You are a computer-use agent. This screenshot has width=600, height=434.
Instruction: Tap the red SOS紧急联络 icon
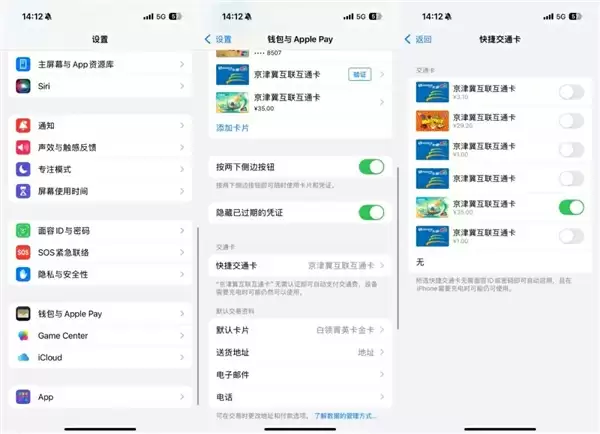pos(24,252)
